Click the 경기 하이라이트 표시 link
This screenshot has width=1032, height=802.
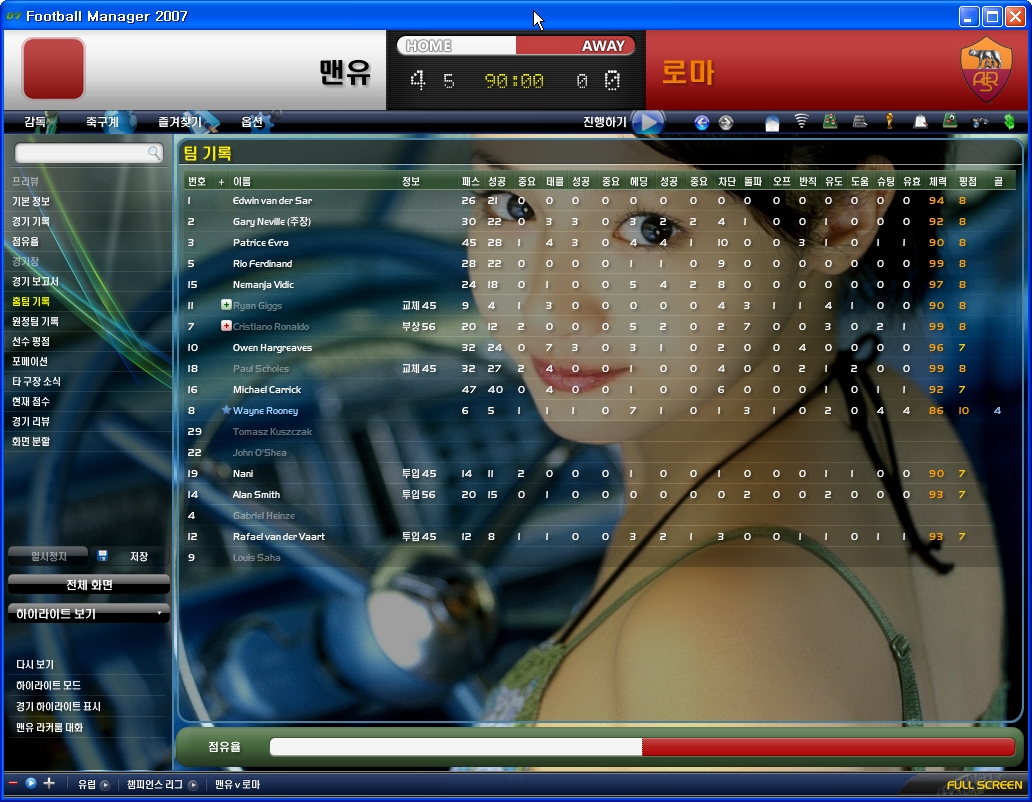59,707
